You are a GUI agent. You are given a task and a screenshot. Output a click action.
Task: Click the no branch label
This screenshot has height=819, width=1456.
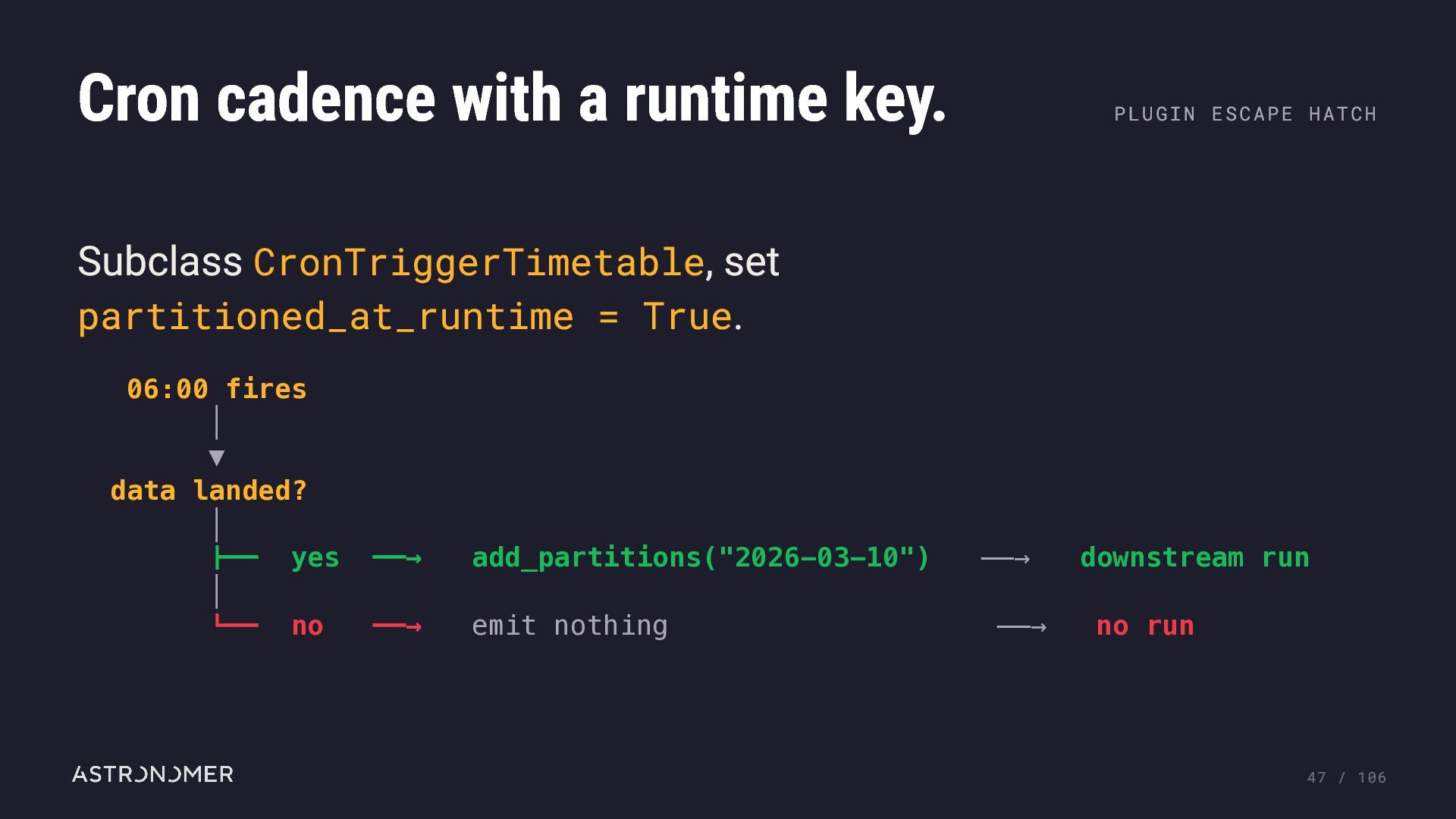pos(308,626)
